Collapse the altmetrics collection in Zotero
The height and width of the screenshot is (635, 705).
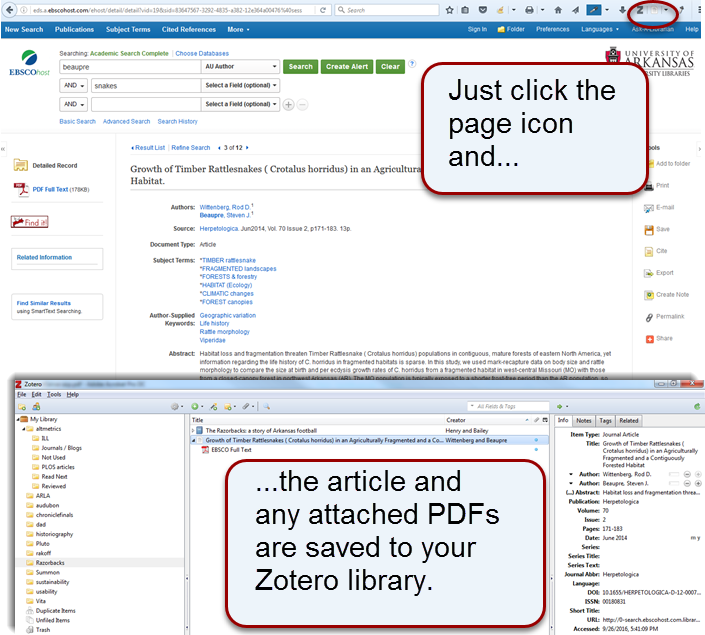(24, 429)
